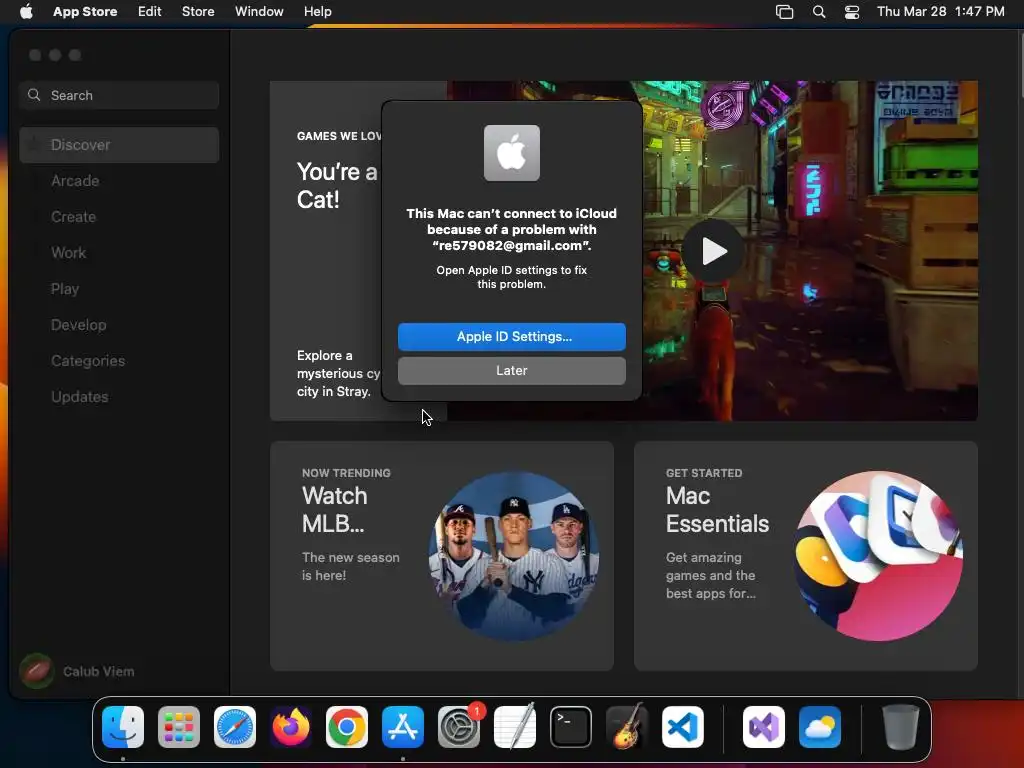This screenshot has height=768, width=1024.
Task: Open the Help menu
Action: coord(317,12)
